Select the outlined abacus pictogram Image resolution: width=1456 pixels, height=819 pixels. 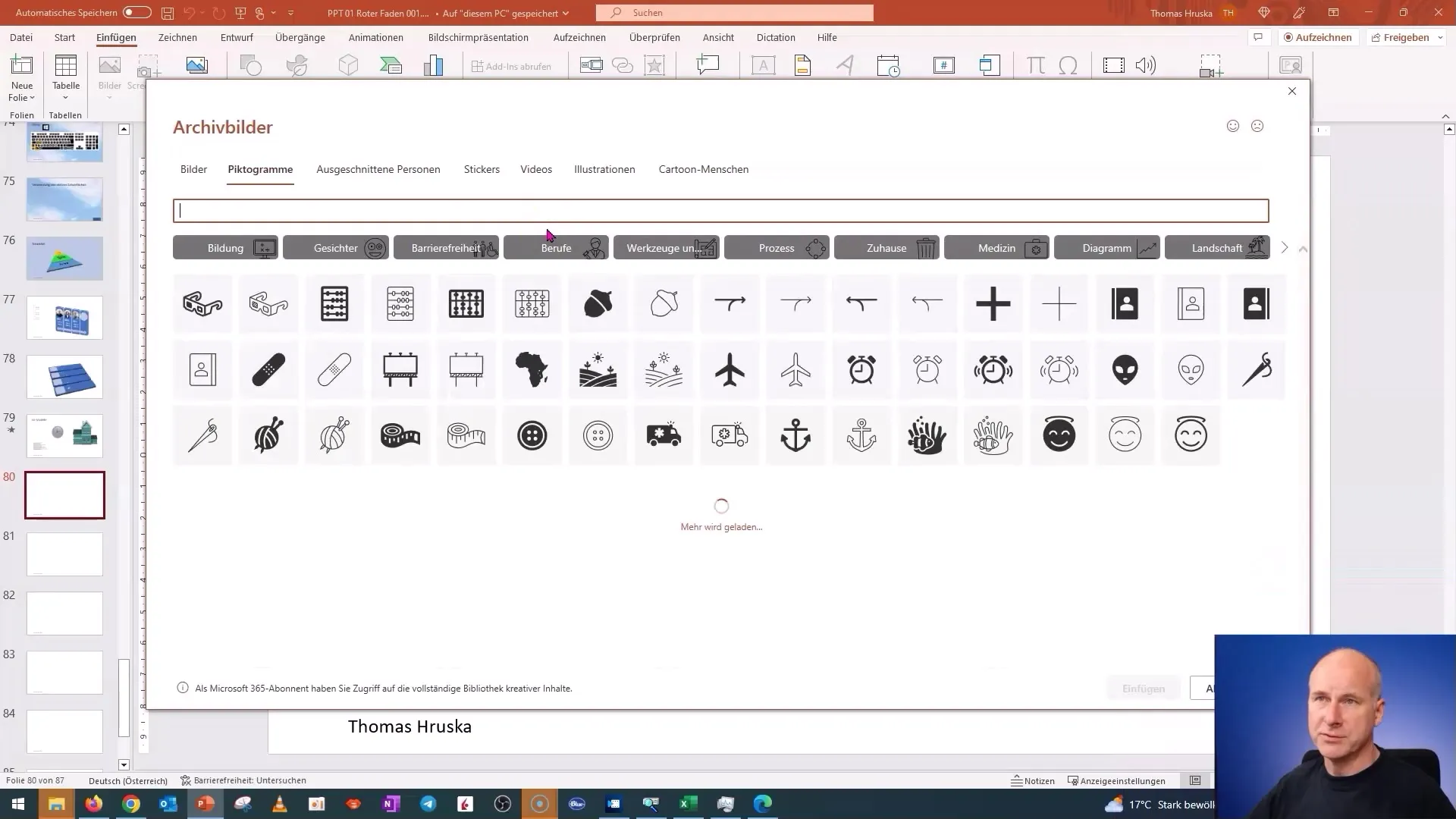click(400, 303)
